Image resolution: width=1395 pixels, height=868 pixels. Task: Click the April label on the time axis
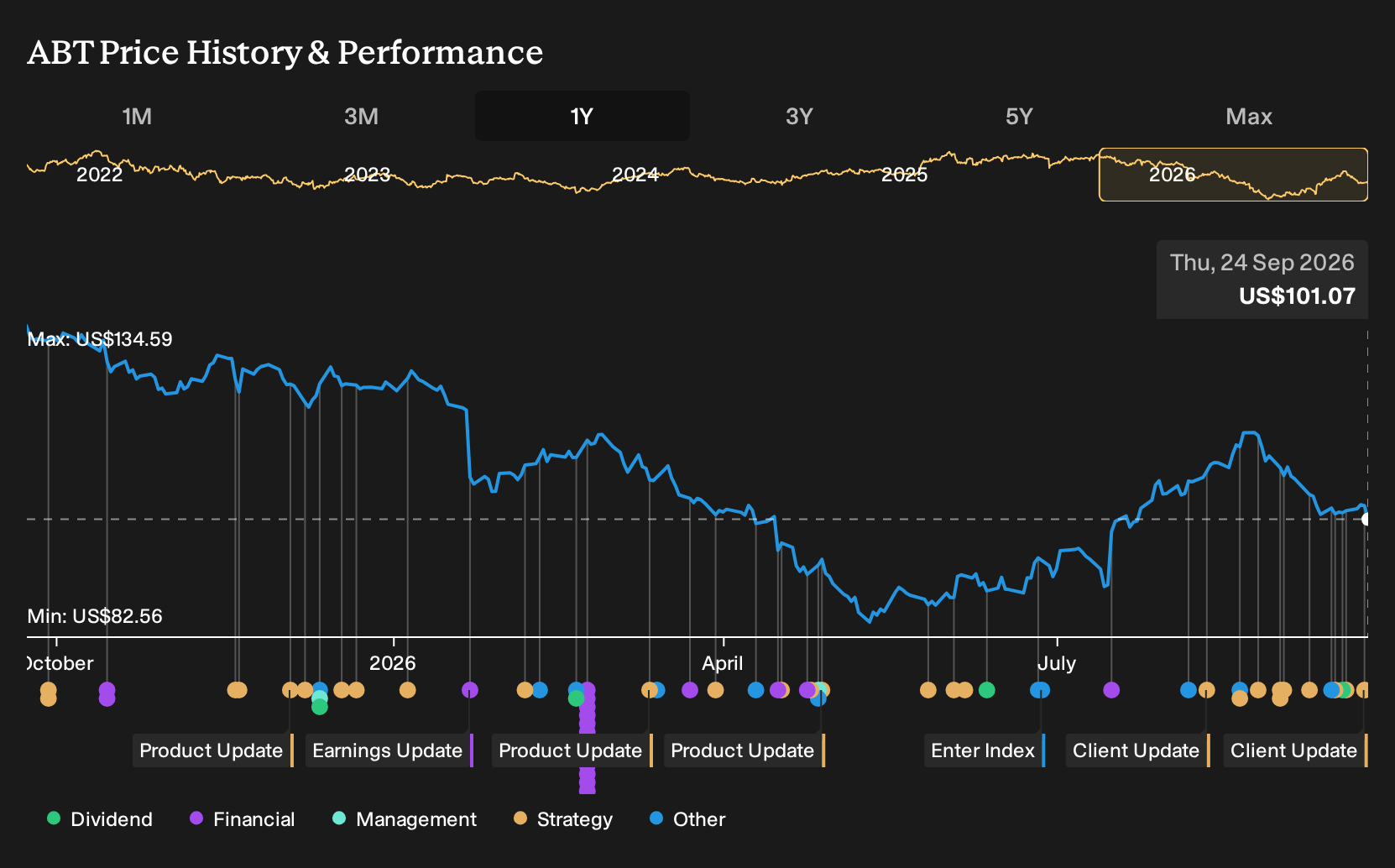coord(723,663)
